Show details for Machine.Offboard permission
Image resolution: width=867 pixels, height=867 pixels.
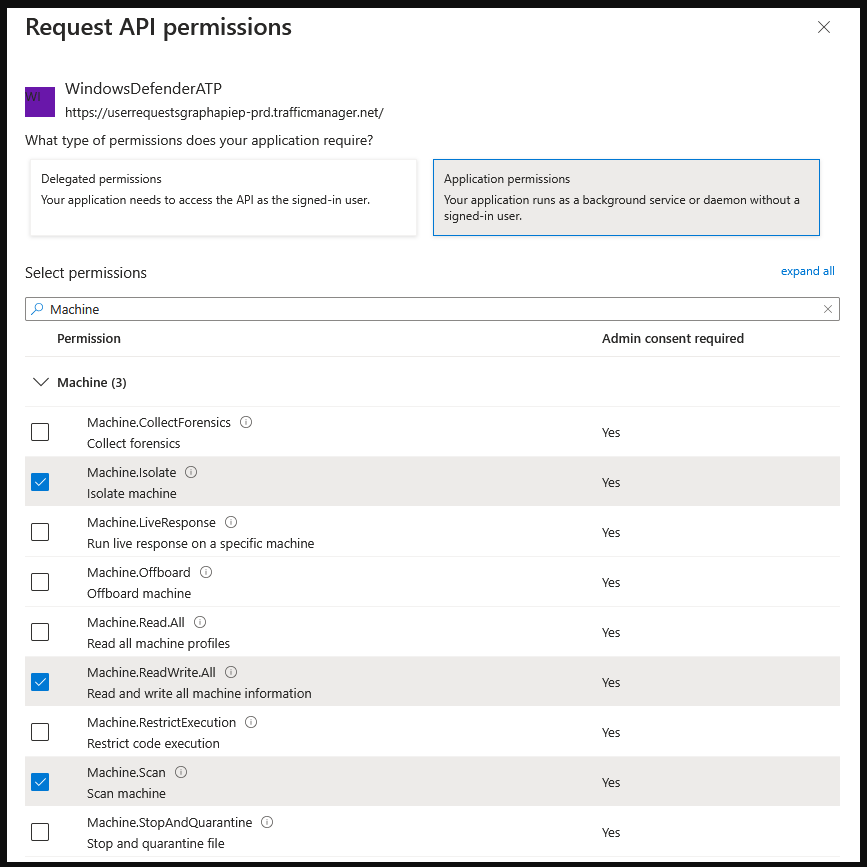[x=205, y=572]
